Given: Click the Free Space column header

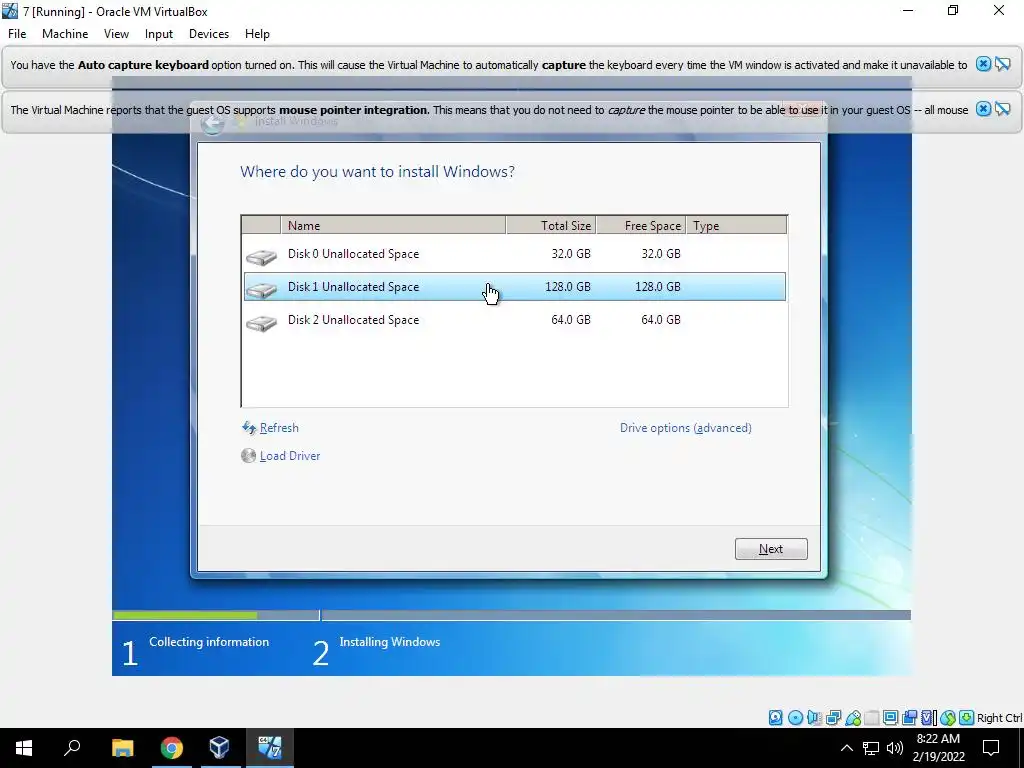Looking at the screenshot, I should 641,225.
